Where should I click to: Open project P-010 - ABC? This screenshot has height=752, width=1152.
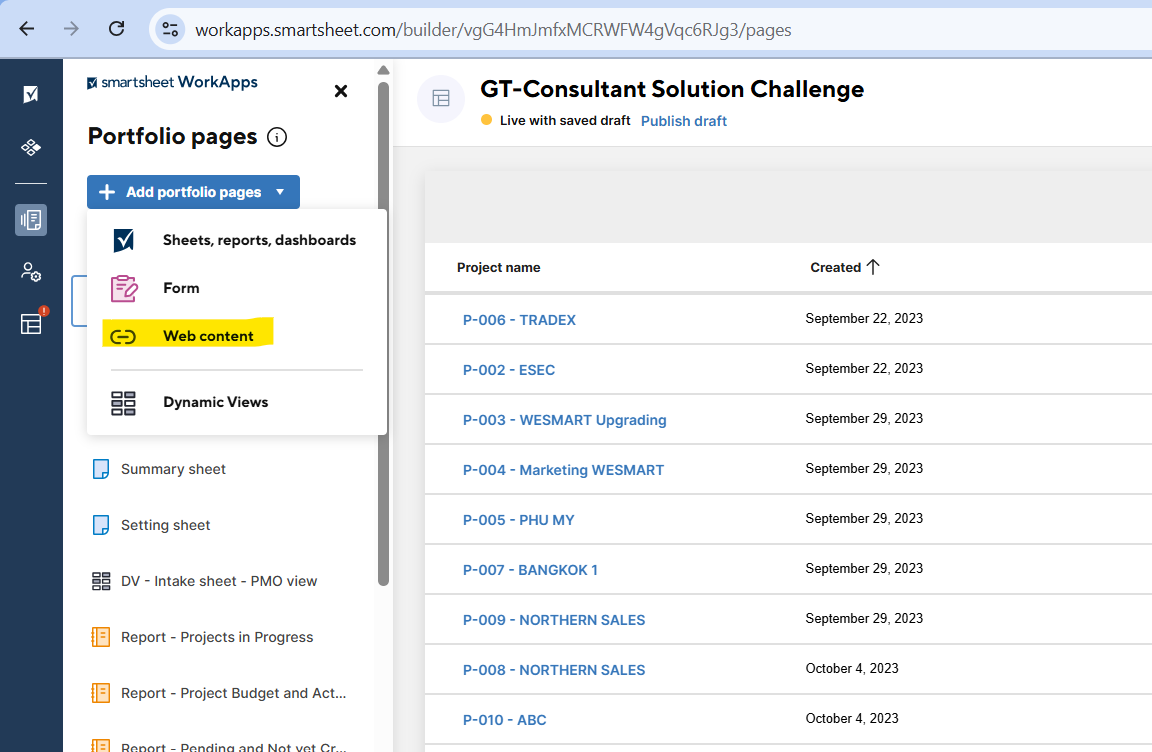(x=504, y=720)
